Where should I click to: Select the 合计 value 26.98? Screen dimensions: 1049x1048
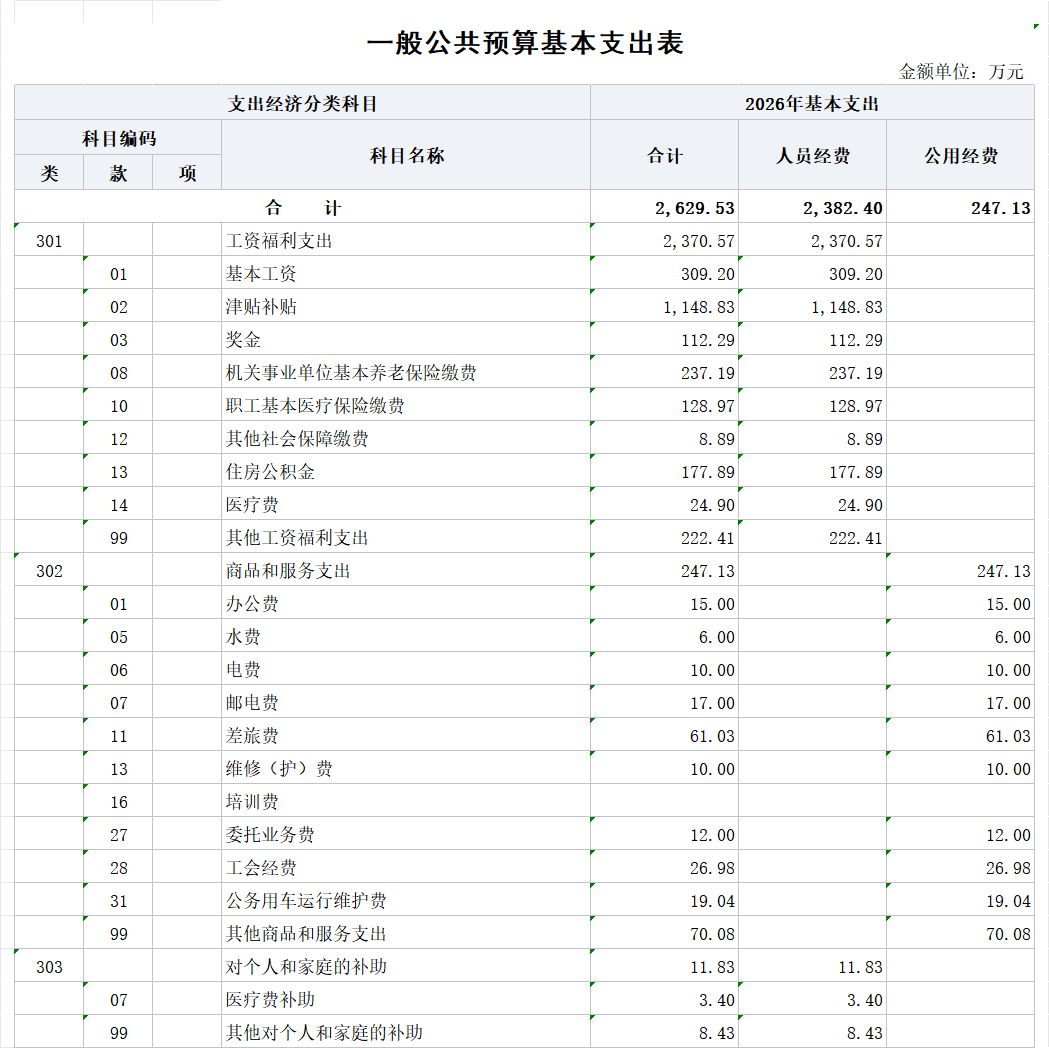pyautogui.click(x=664, y=867)
